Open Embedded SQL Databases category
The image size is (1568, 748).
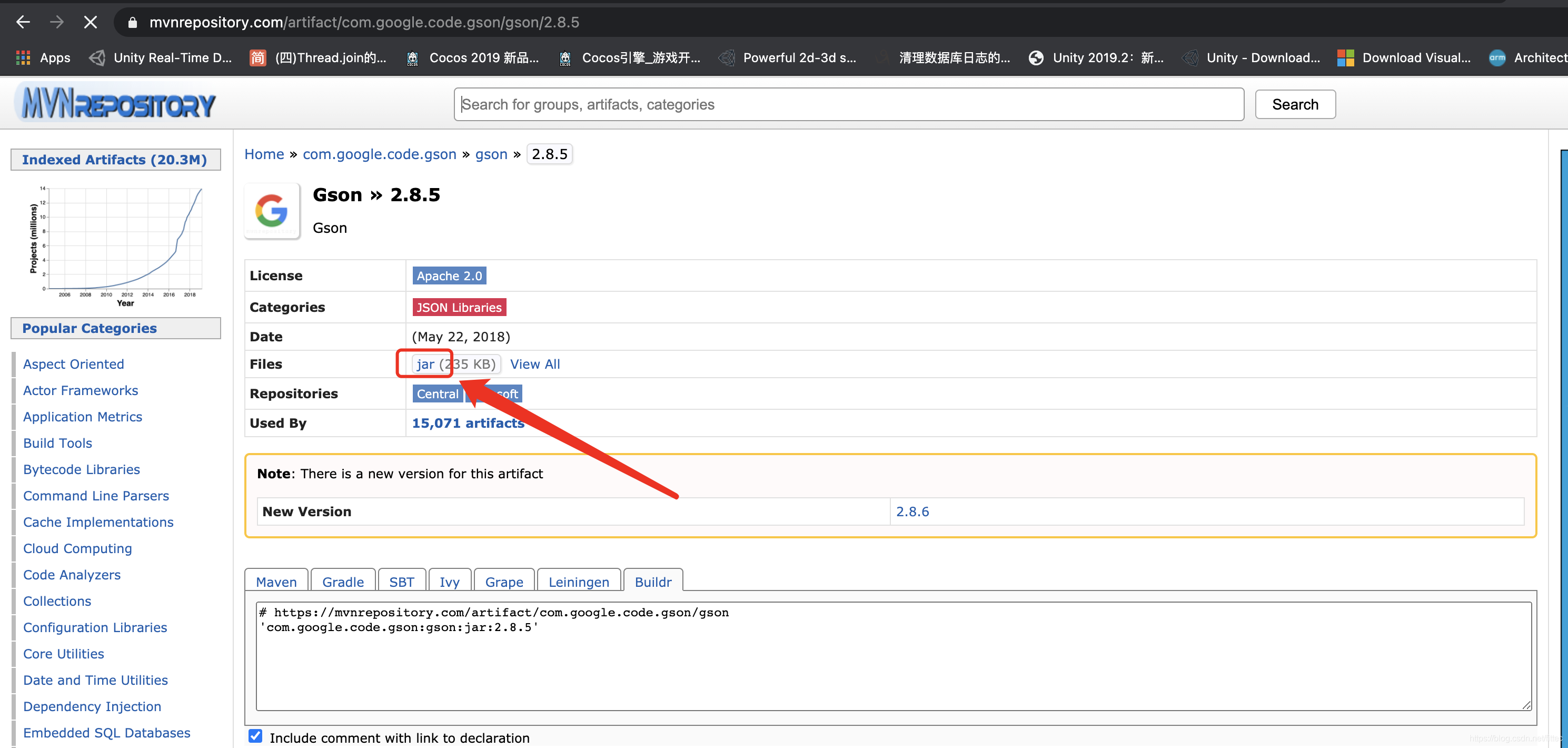coord(106,733)
